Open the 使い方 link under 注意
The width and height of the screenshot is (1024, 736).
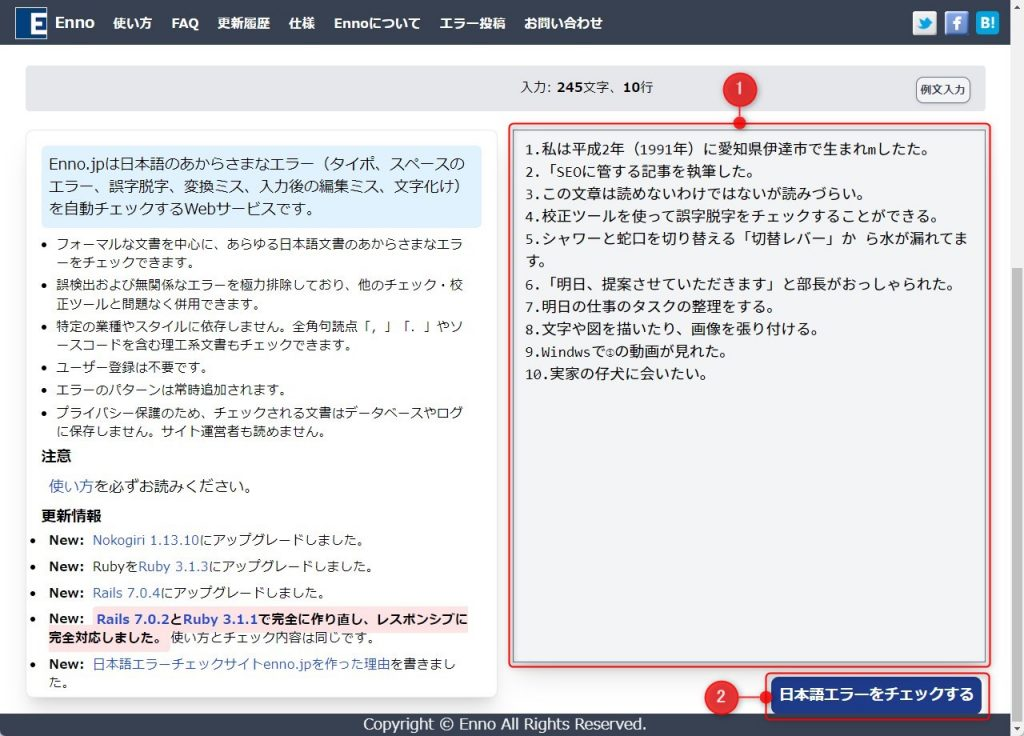(x=71, y=486)
